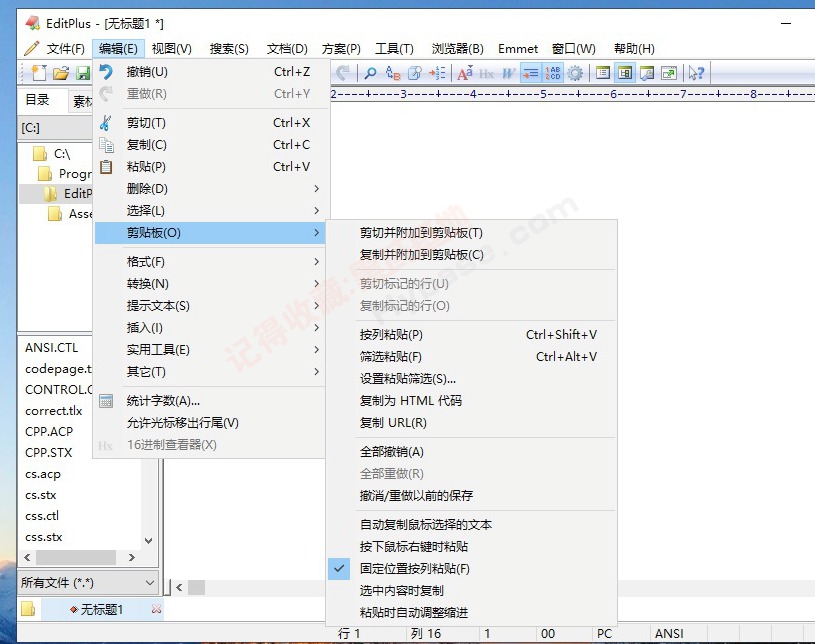Expand the 提示文本(S) submenu

(x=210, y=306)
